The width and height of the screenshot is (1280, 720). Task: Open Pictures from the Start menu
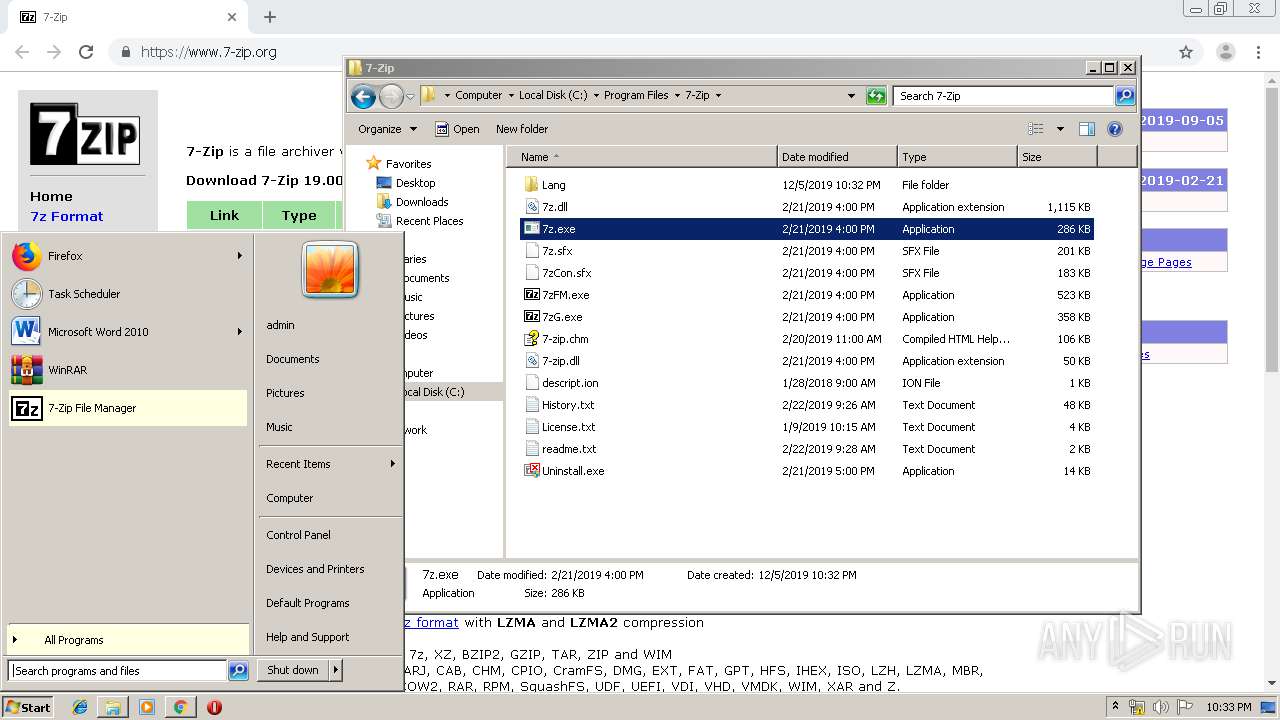pos(285,393)
